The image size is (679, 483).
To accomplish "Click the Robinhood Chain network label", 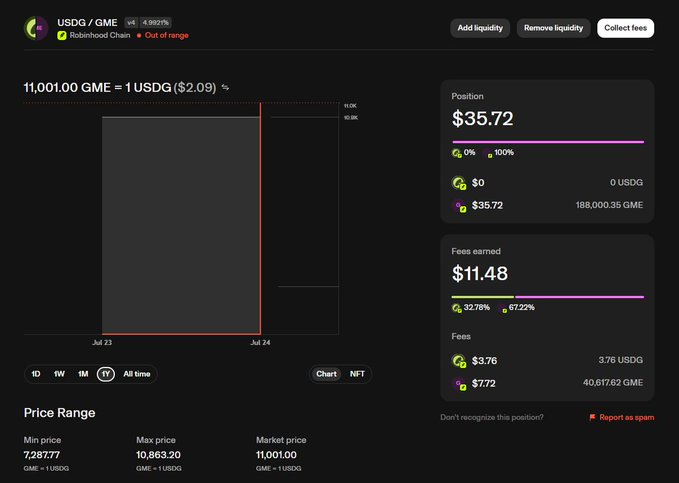I will (100, 36).
